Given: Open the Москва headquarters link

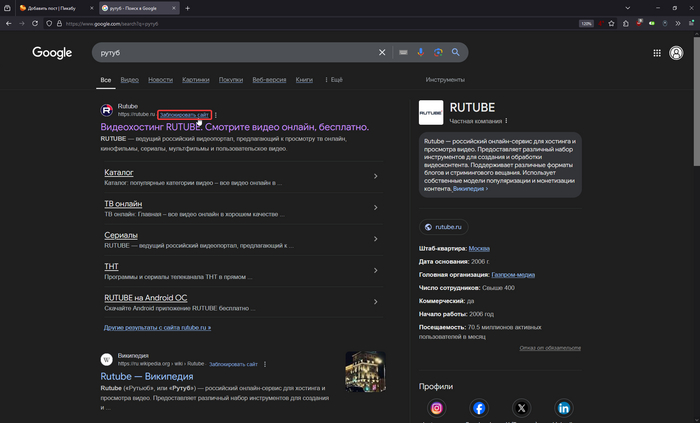Looking at the screenshot, I should [479, 249].
